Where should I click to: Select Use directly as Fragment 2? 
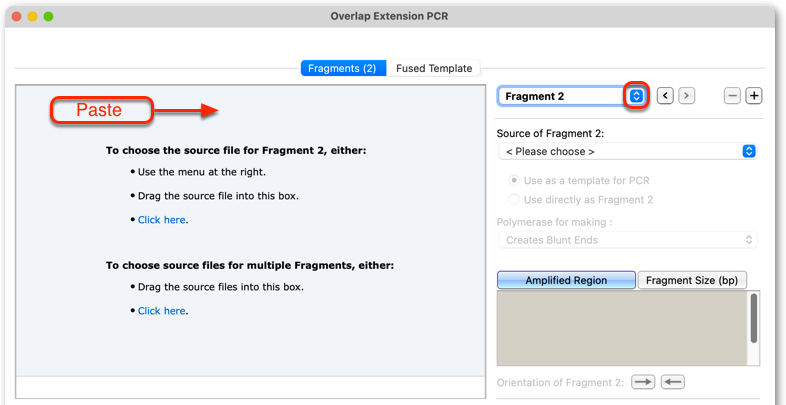coord(581,200)
